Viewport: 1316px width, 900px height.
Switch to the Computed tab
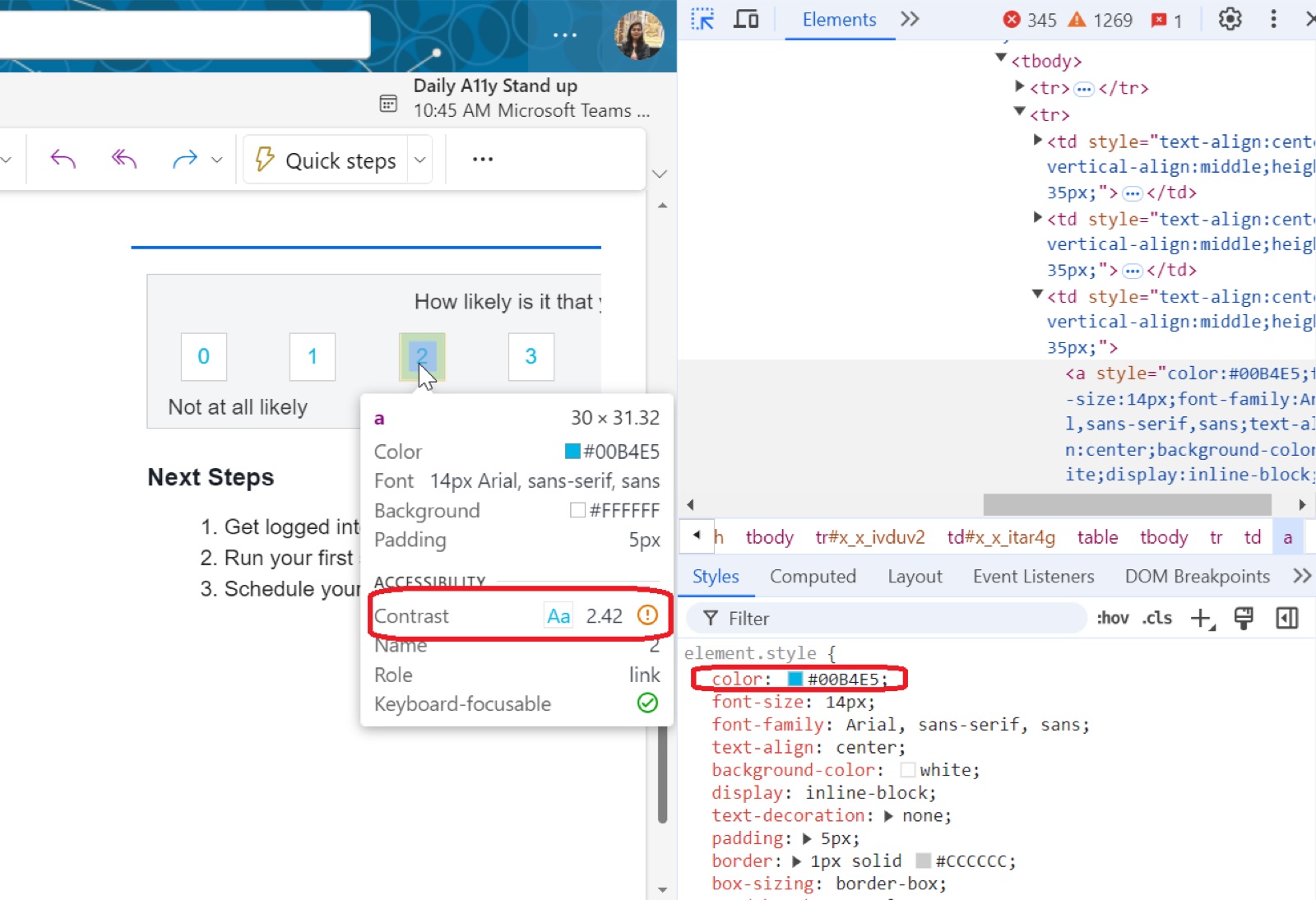pos(813,577)
